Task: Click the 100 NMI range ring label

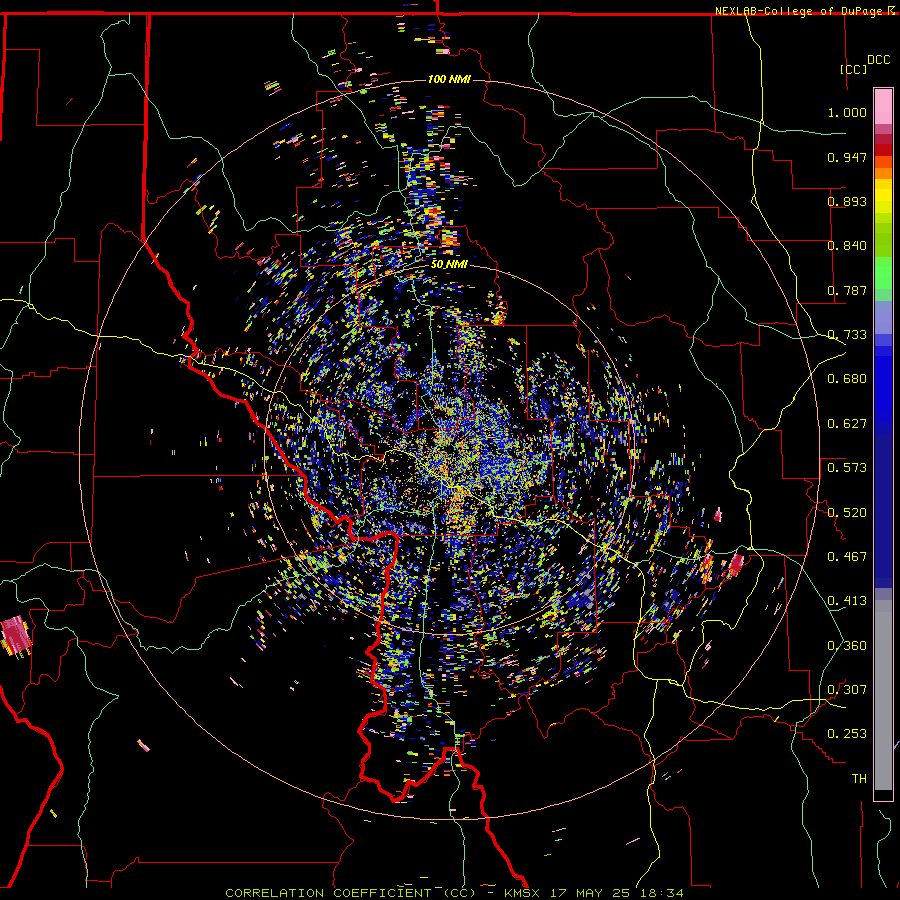Action: (449, 79)
